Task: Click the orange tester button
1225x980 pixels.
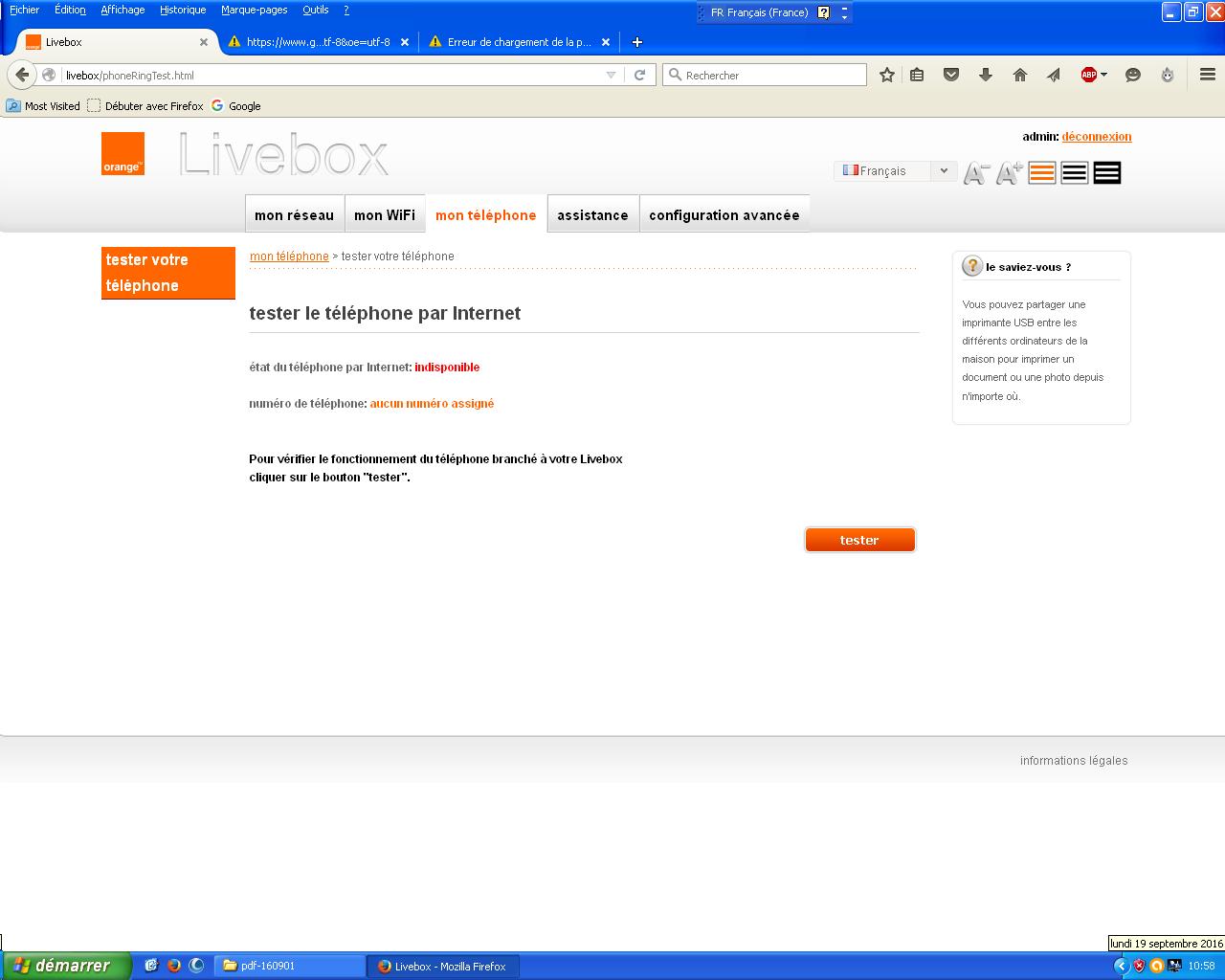Action: click(x=860, y=540)
